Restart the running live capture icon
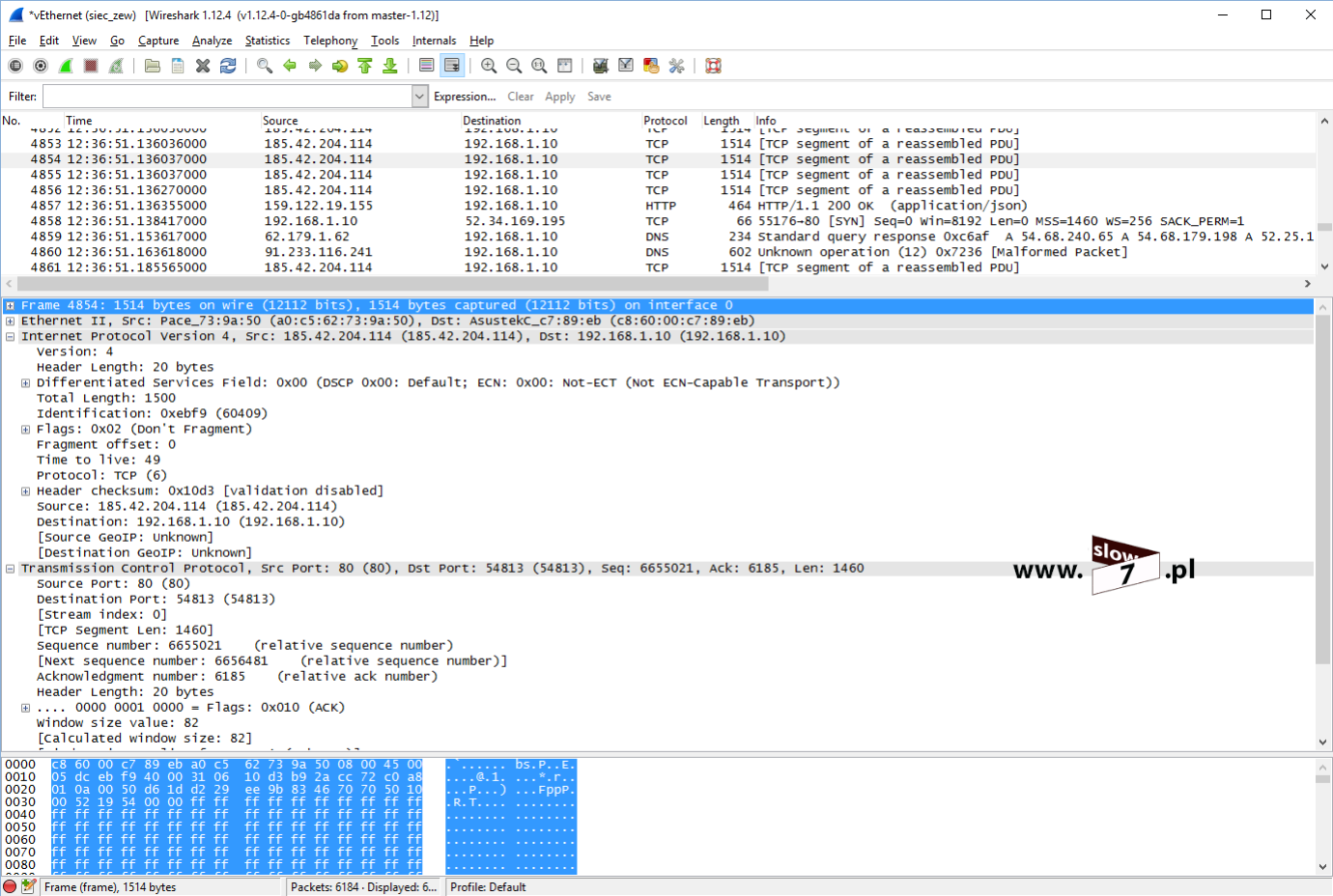 pyautogui.click(x=116, y=66)
